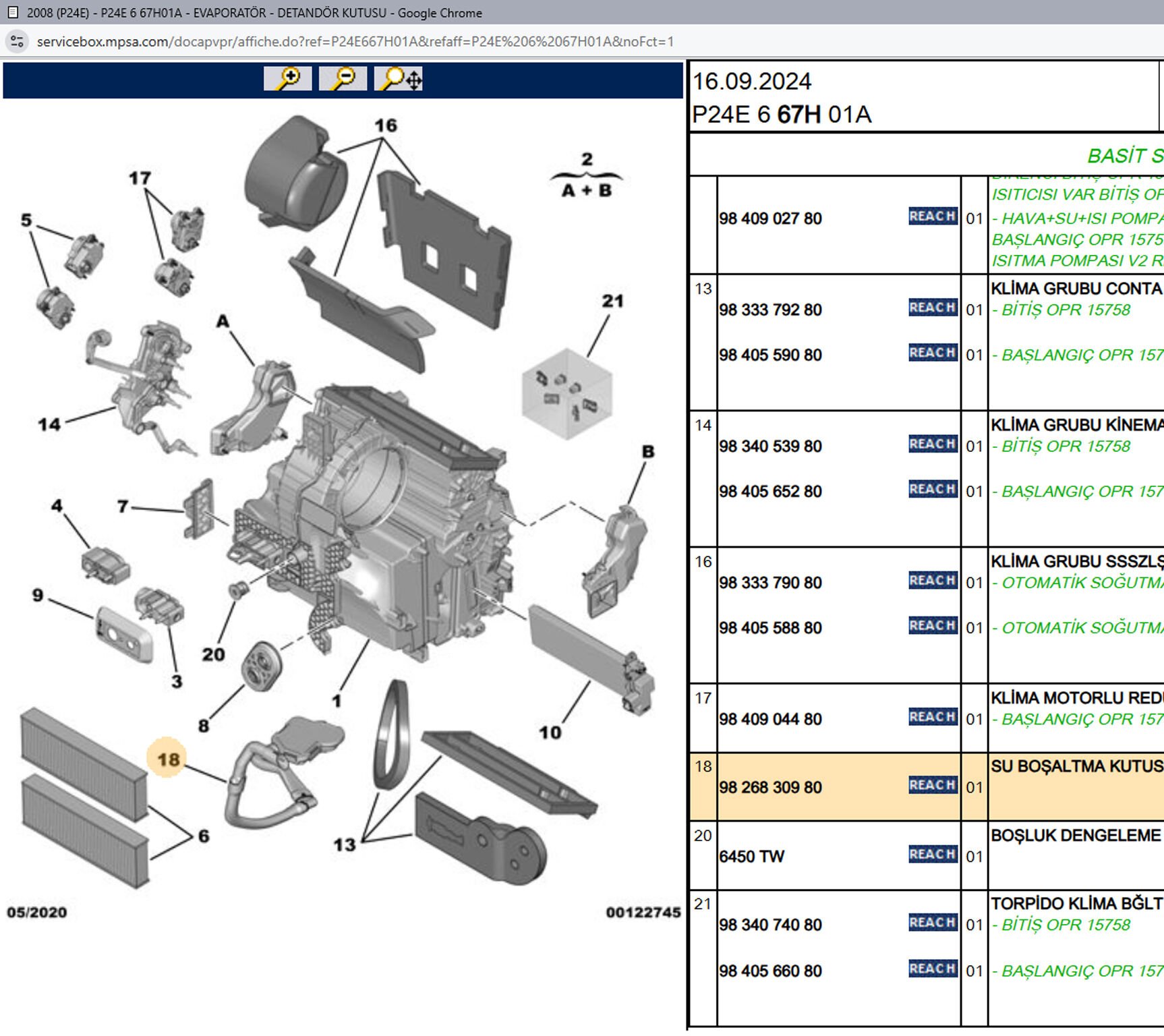Click callout number 16 above the blower

click(386, 125)
